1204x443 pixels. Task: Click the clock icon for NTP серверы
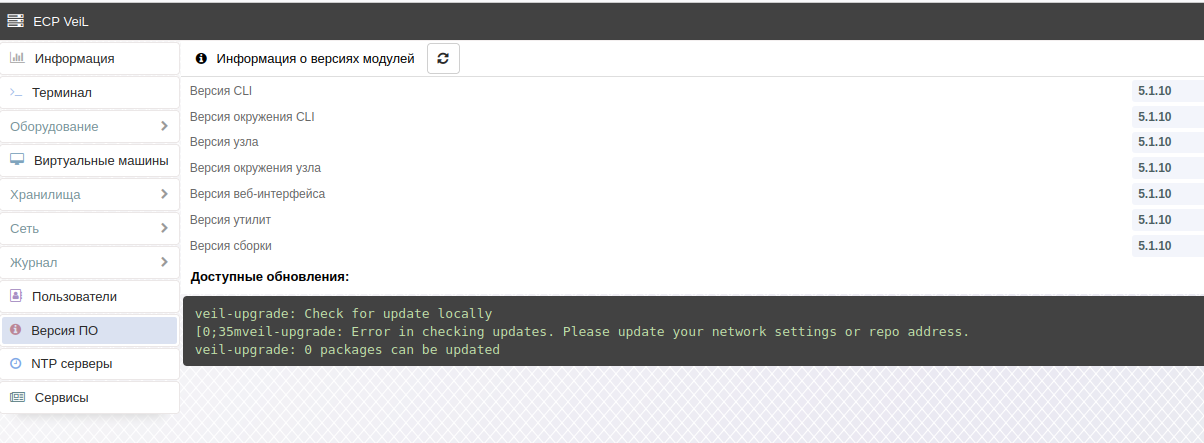16,364
